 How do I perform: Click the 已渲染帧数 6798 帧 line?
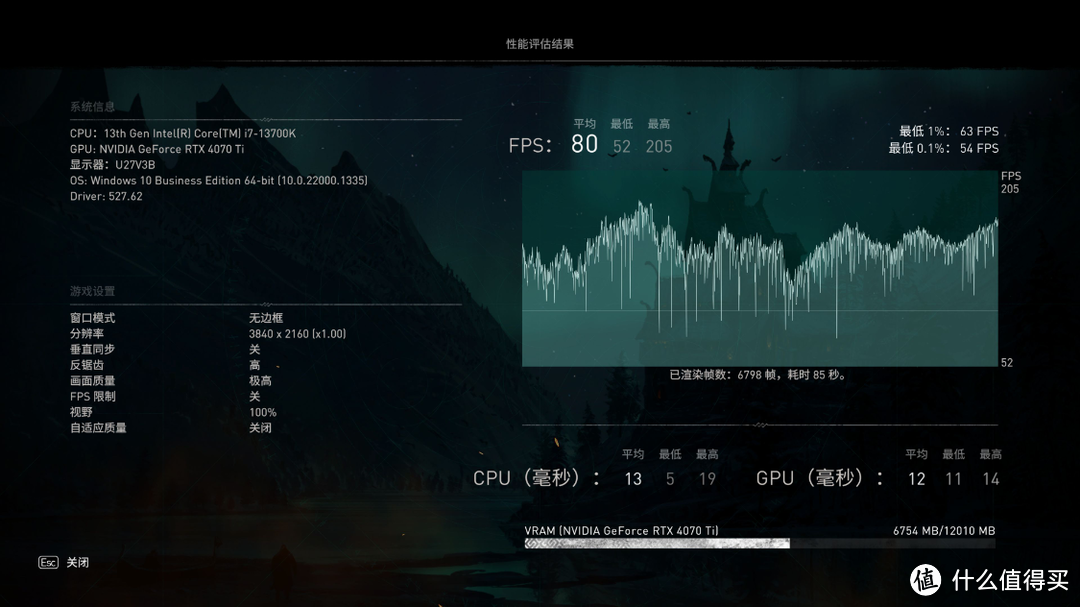click(x=759, y=375)
